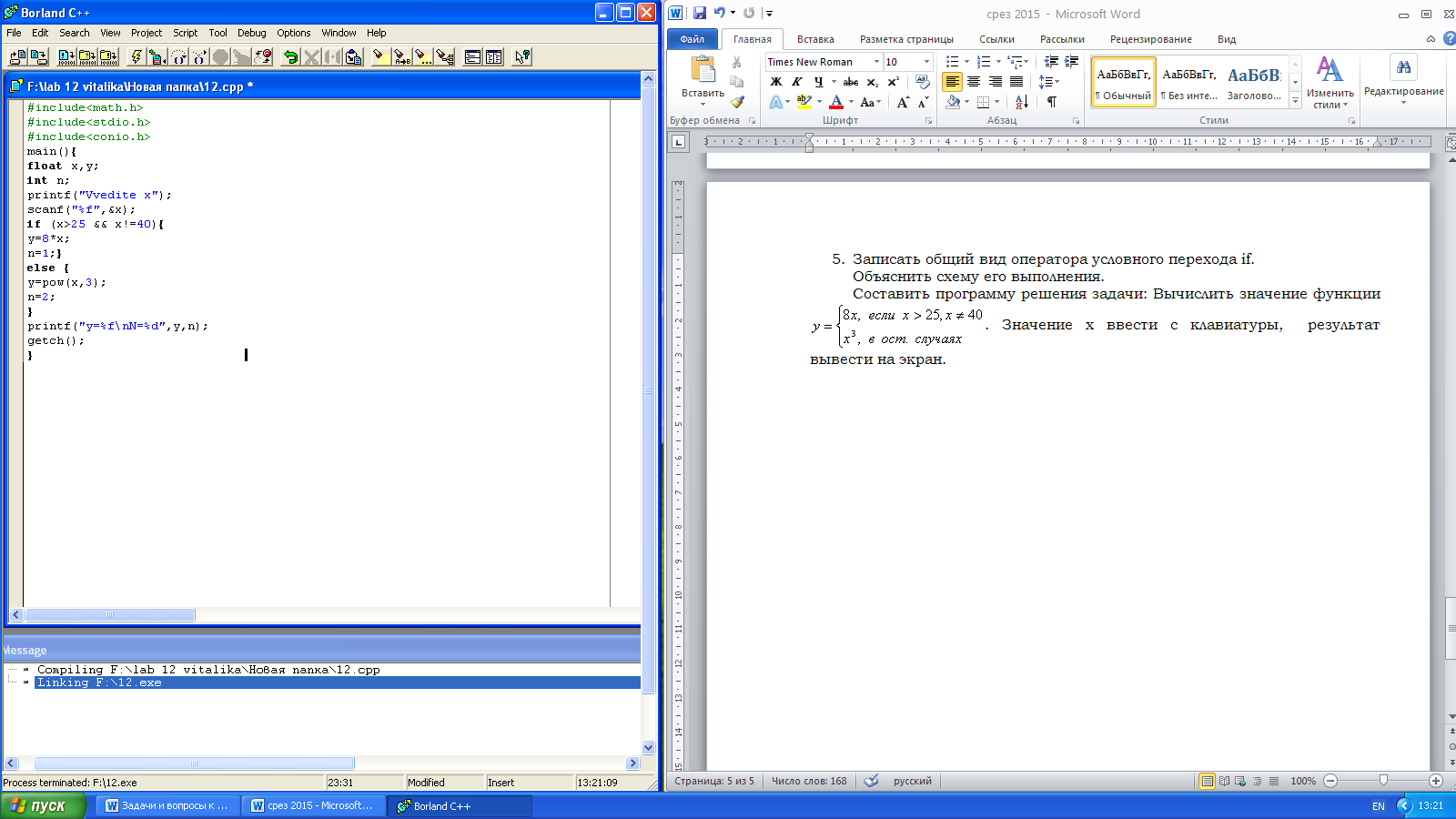
Task: Open the Изменить стили dropdown
Action: (1330, 83)
